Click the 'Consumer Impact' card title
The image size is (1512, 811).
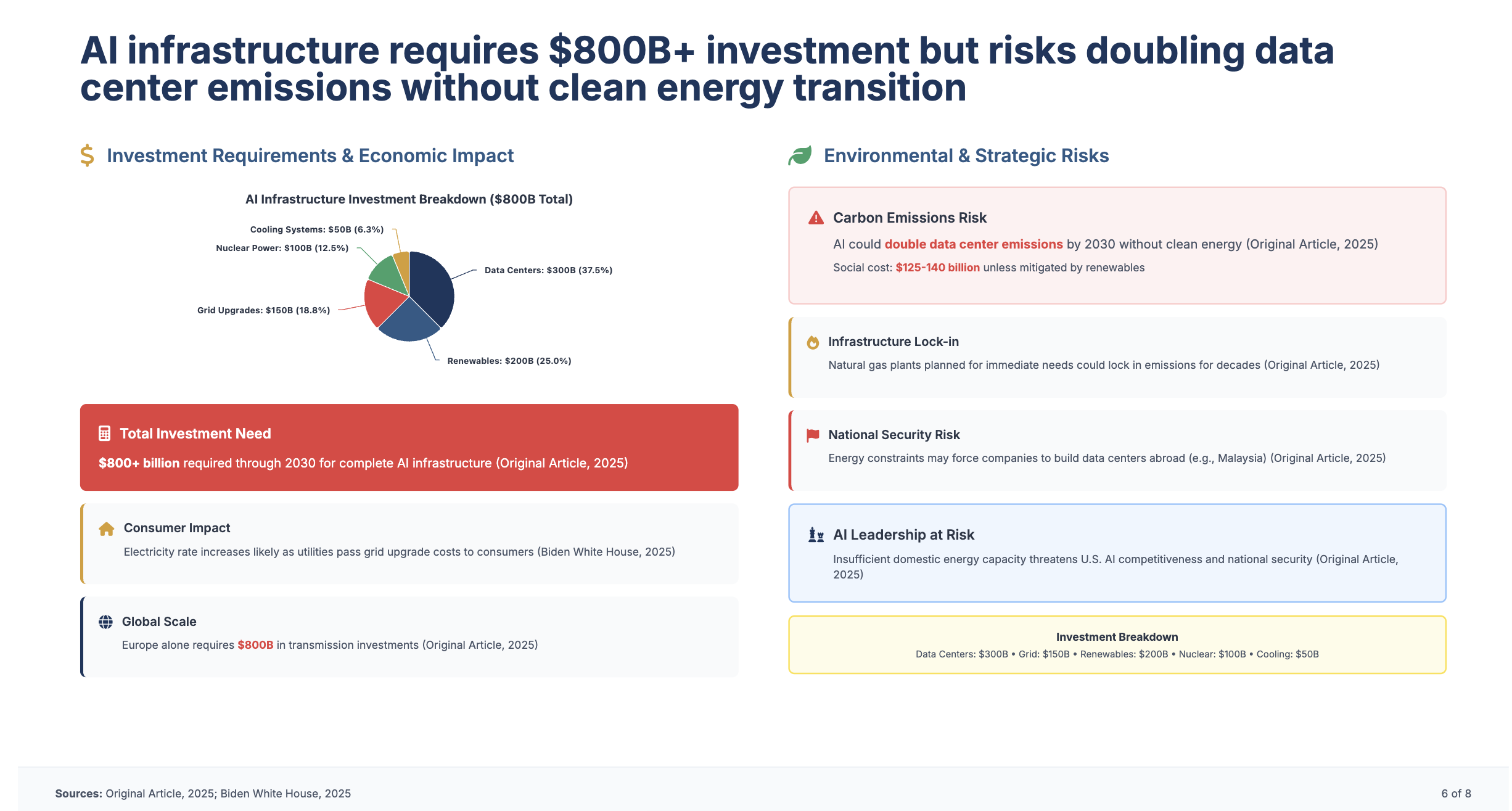tap(177, 528)
